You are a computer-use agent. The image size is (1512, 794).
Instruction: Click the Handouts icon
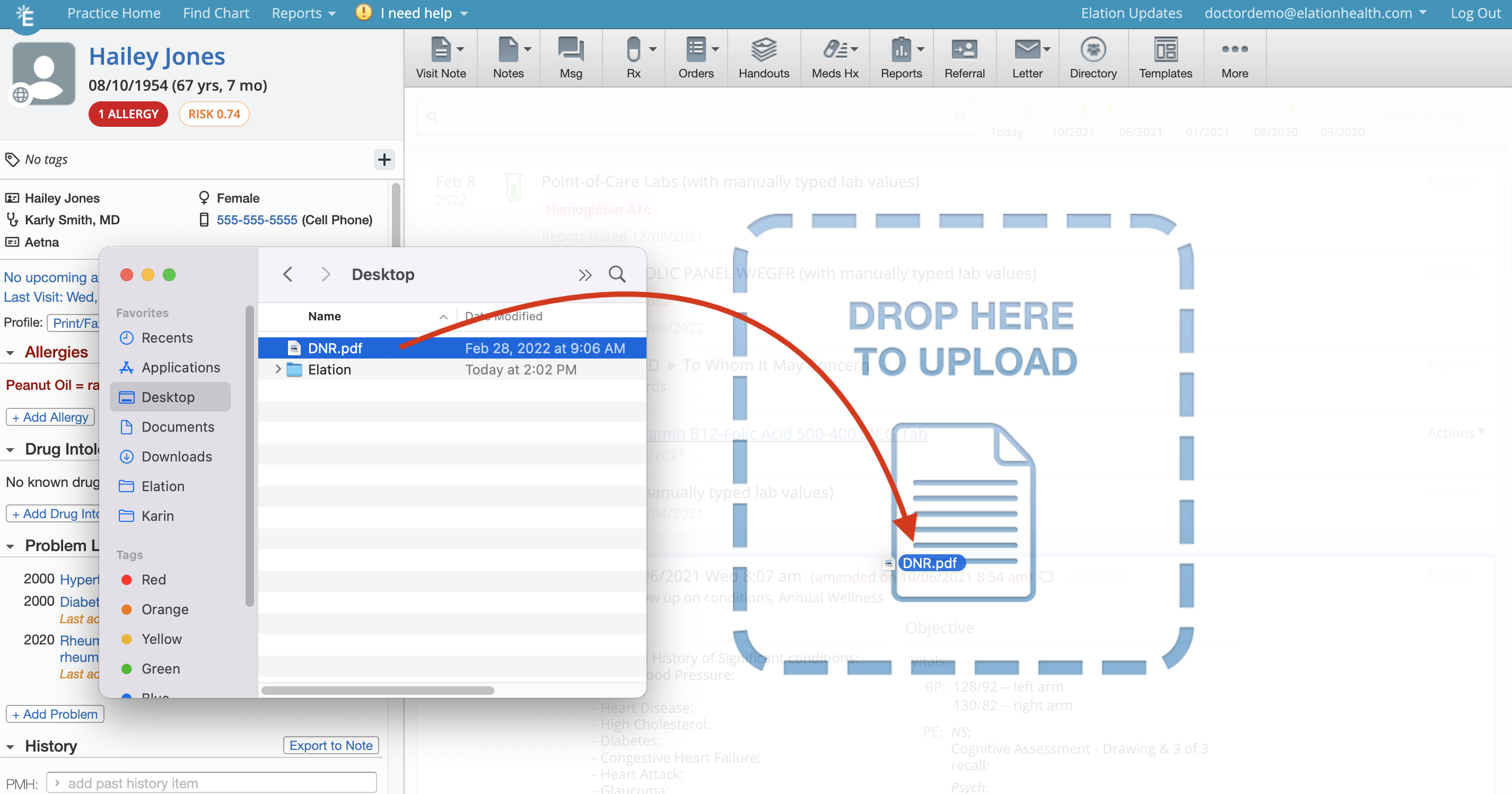(764, 56)
